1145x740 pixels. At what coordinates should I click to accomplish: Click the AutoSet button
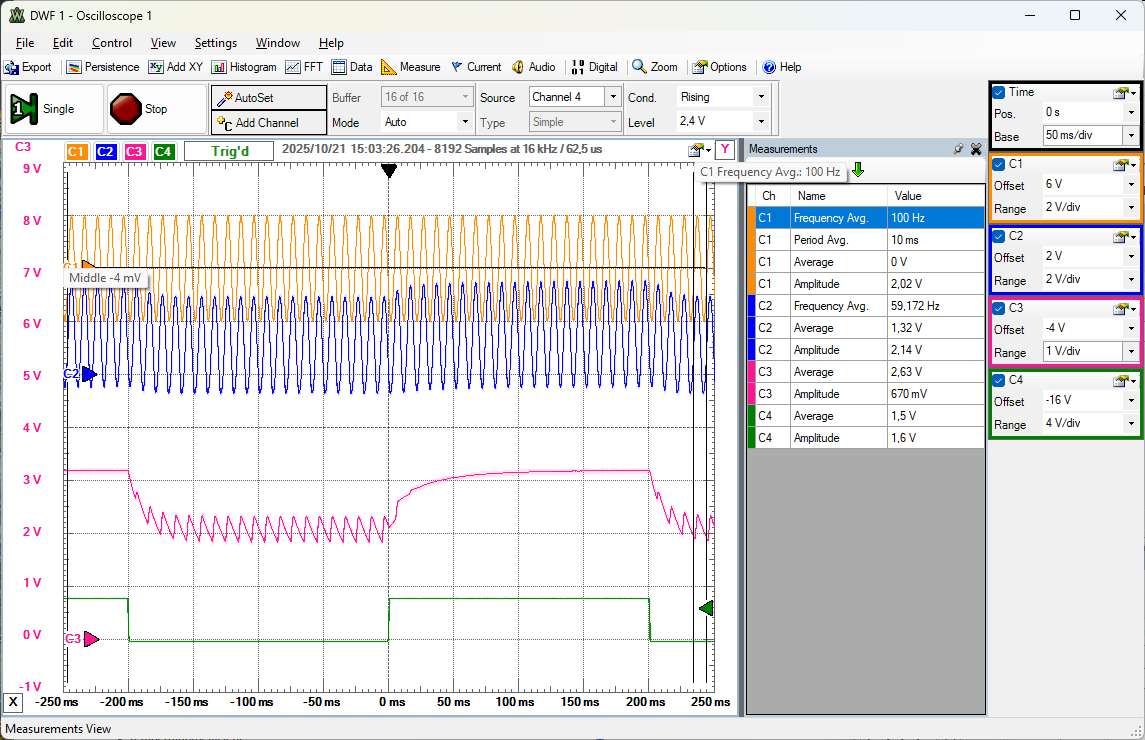tap(268, 98)
